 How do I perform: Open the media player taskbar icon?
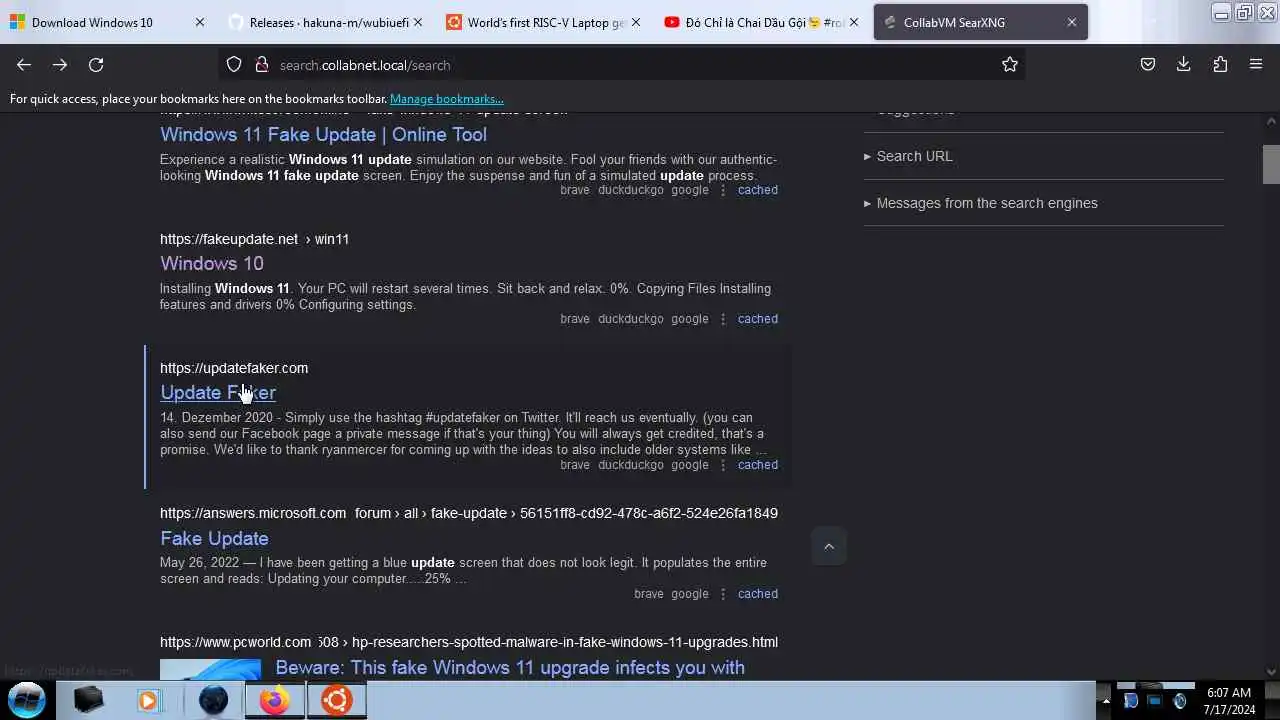tap(150, 700)
